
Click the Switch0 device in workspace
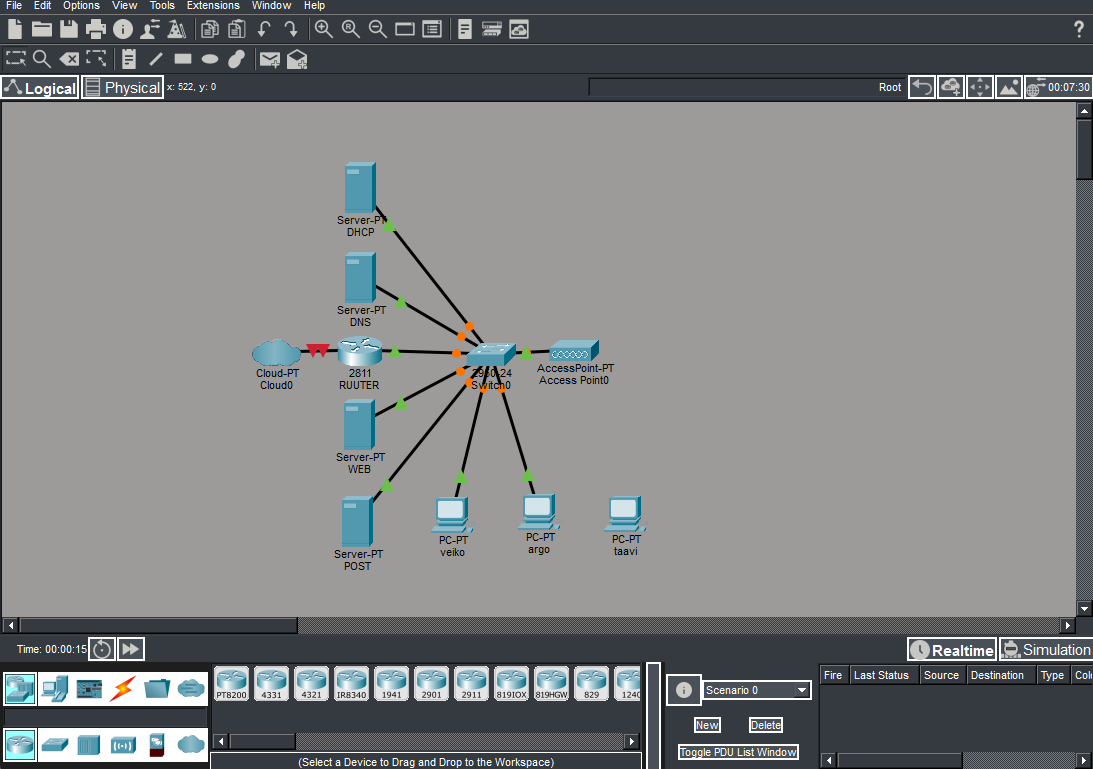tap(491, 355)
